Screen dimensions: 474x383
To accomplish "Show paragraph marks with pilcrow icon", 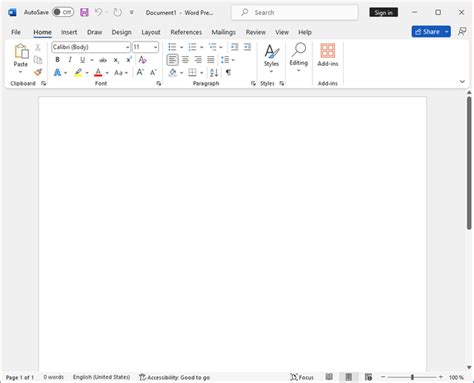I will (x=228, y=72).
